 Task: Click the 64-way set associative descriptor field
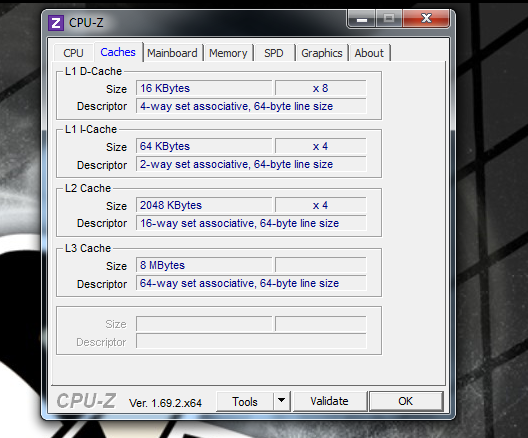[251, 283]
